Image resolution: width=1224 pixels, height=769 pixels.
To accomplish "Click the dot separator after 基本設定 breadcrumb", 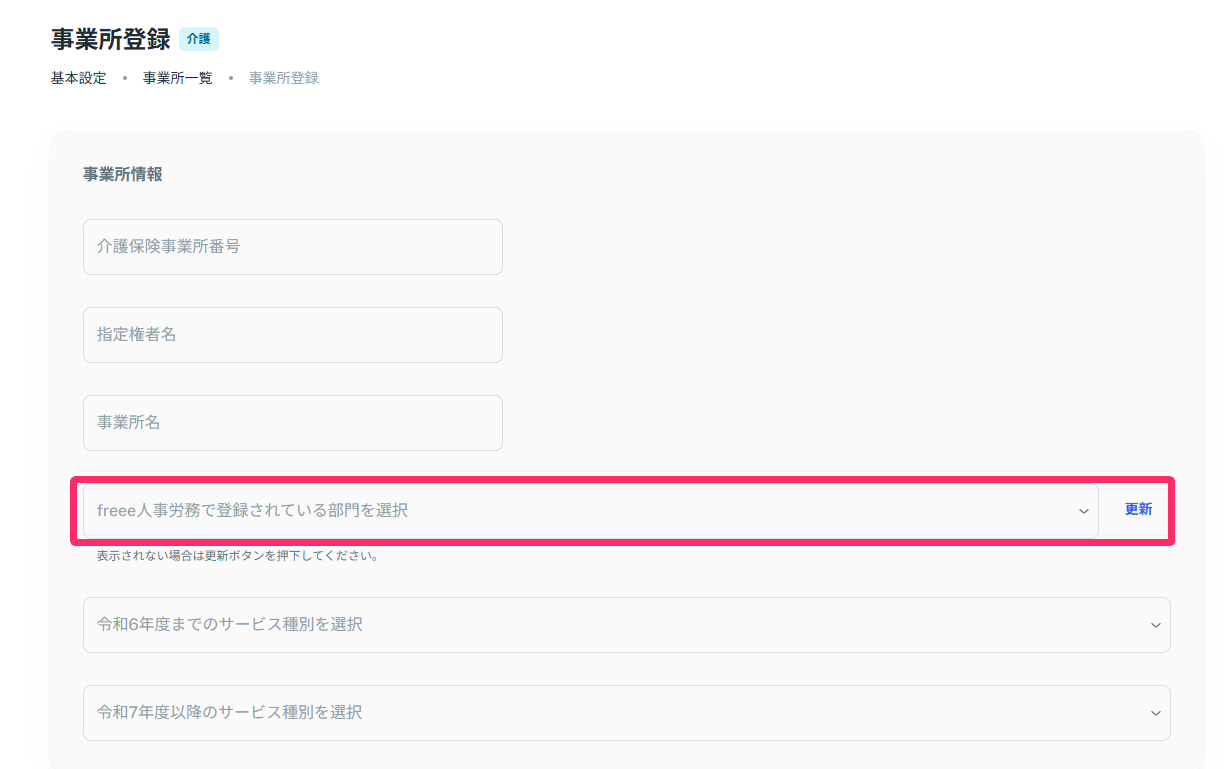I will (125, 78).
